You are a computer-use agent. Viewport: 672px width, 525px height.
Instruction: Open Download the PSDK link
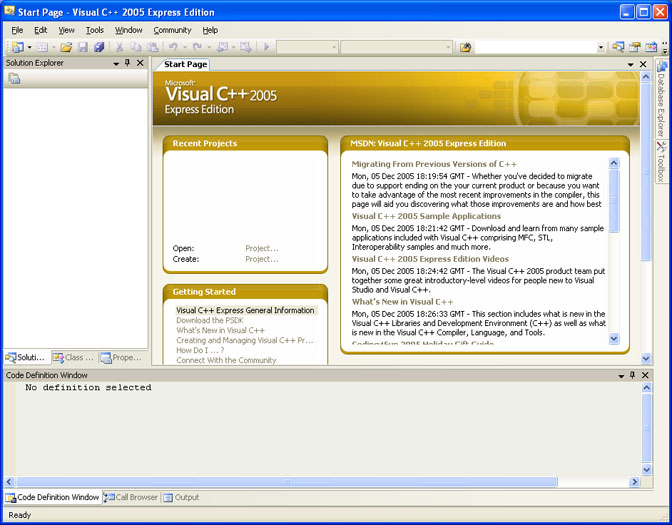(210, 320)
